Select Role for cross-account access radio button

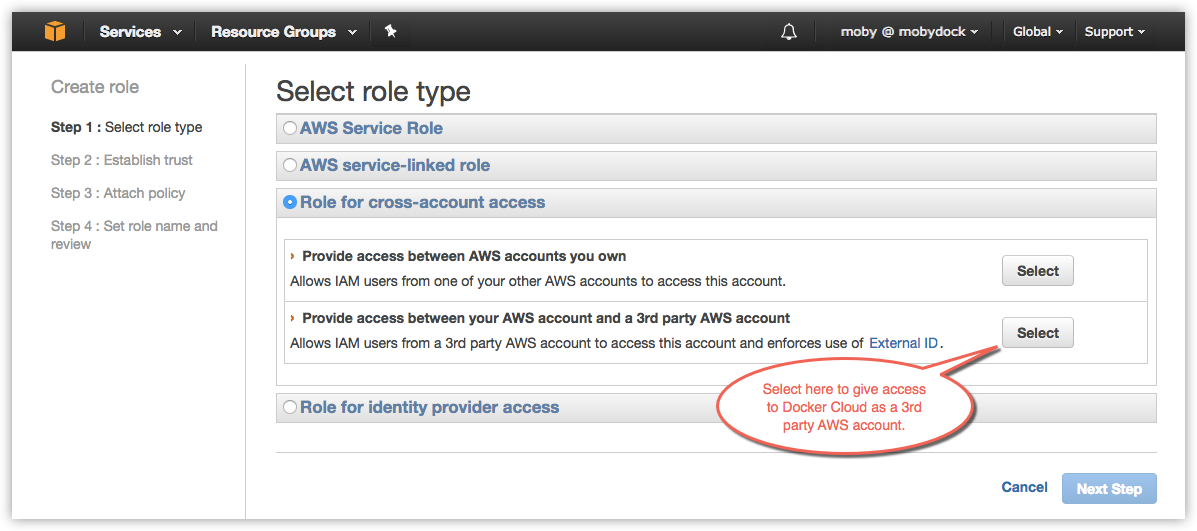290,202
